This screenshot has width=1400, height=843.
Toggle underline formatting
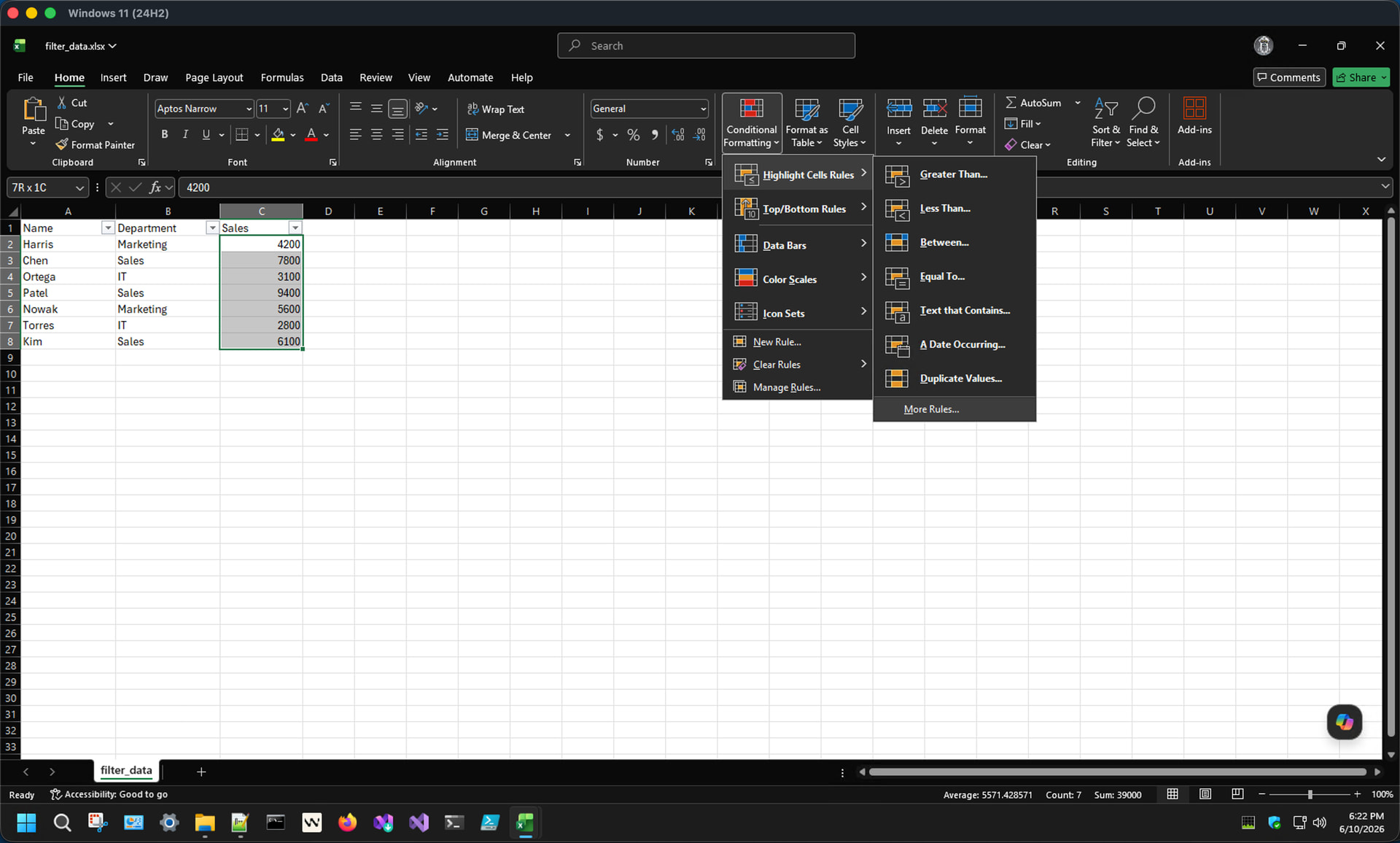coord(206,135)
